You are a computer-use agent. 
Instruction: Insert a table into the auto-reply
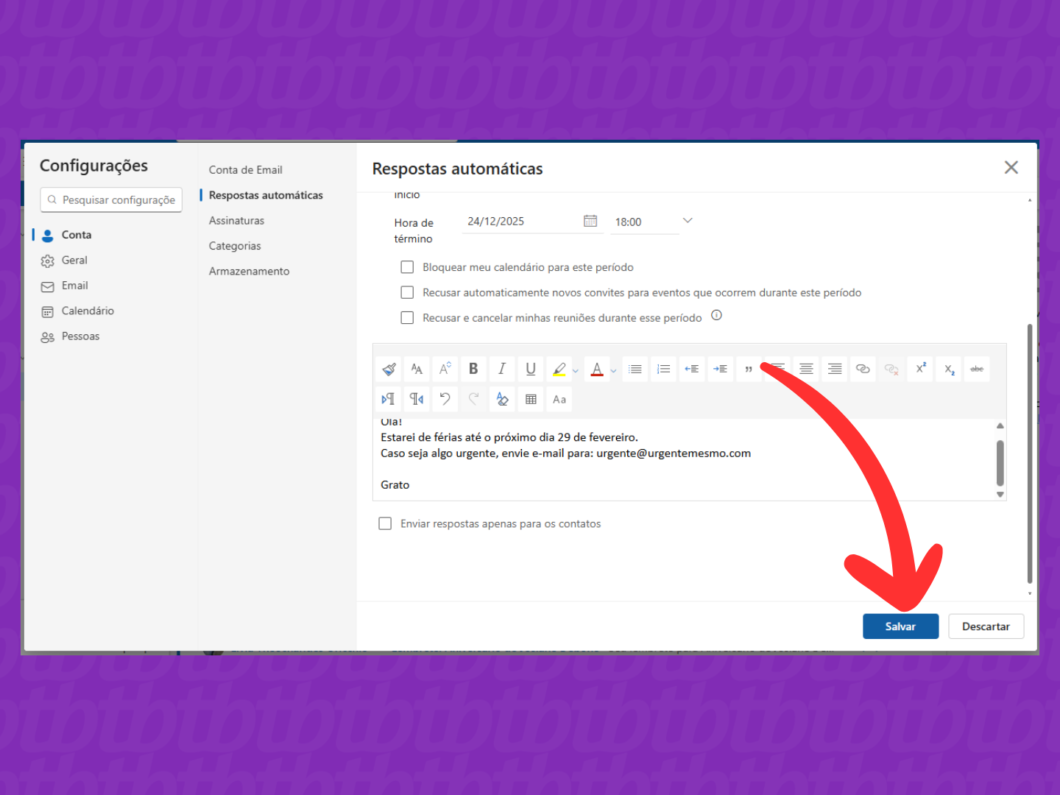click(x=530, y=399)
